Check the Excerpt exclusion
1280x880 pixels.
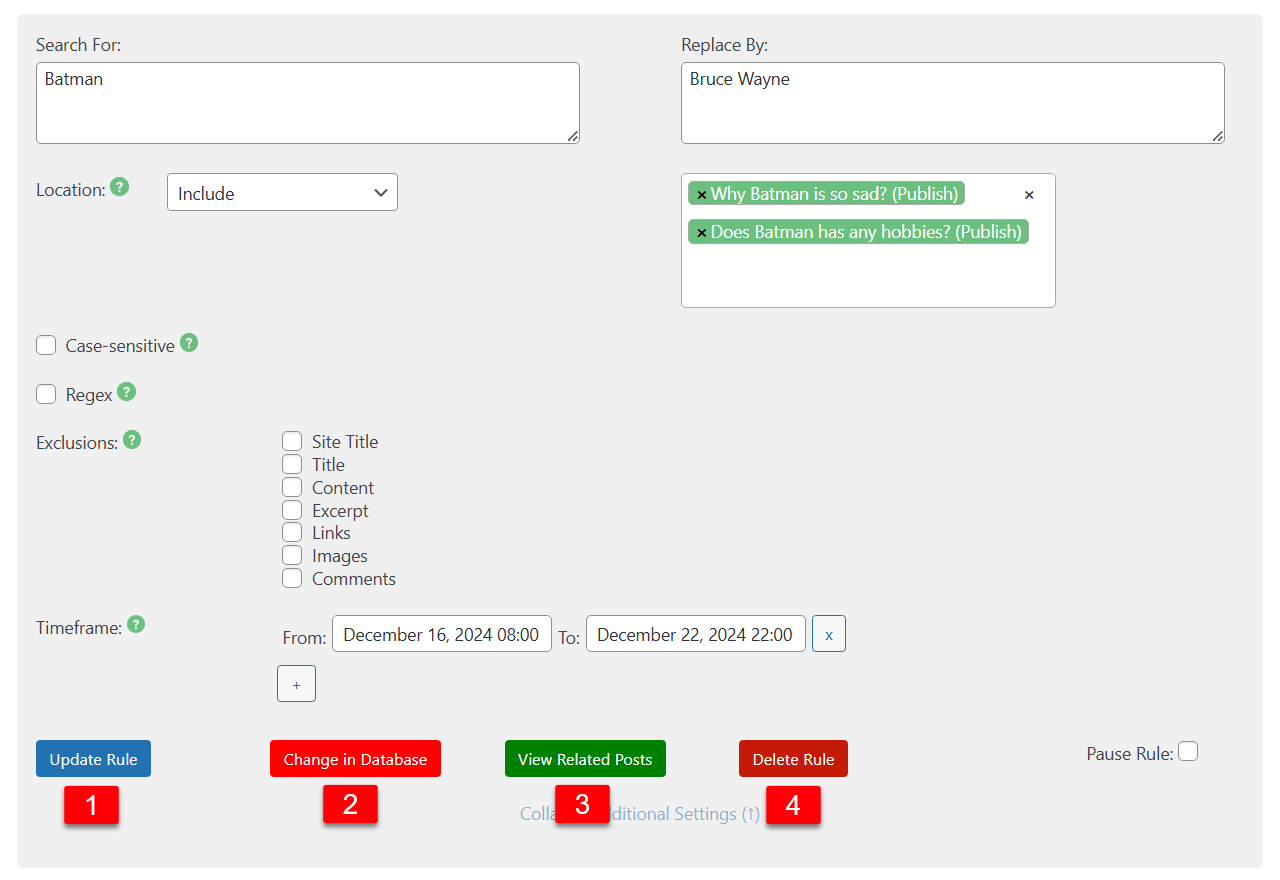292,510
